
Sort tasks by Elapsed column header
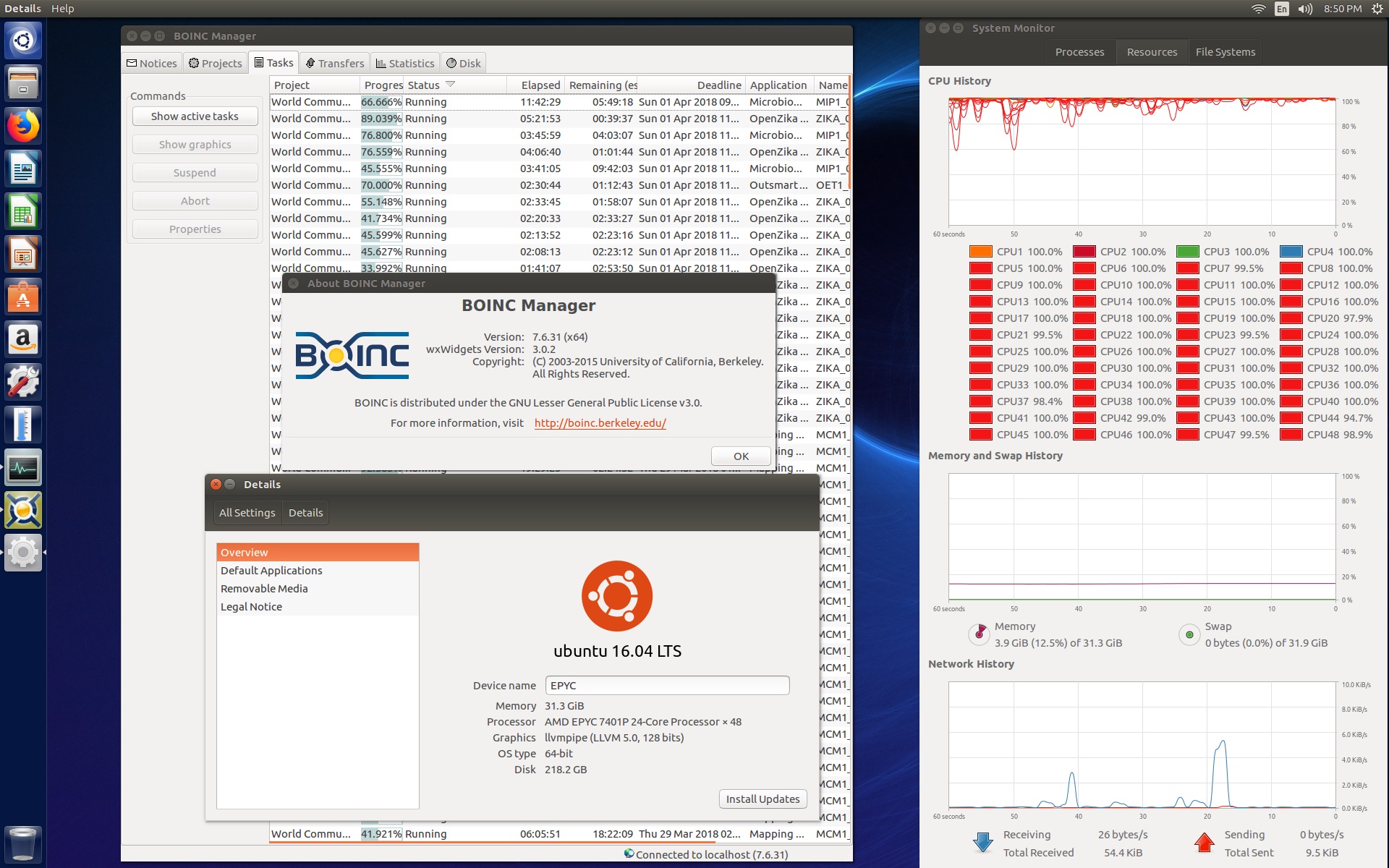tap(535, 85)
